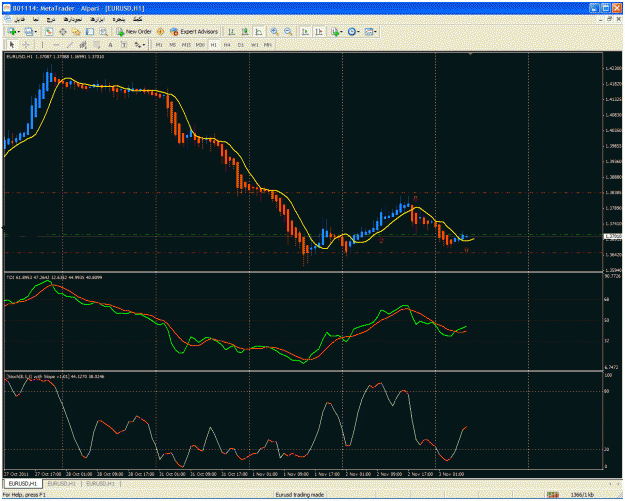This screenshot has height=501, width=625.
Task: Set timeframe to H4
Action: pyautogui.click(x=227, y=45)
